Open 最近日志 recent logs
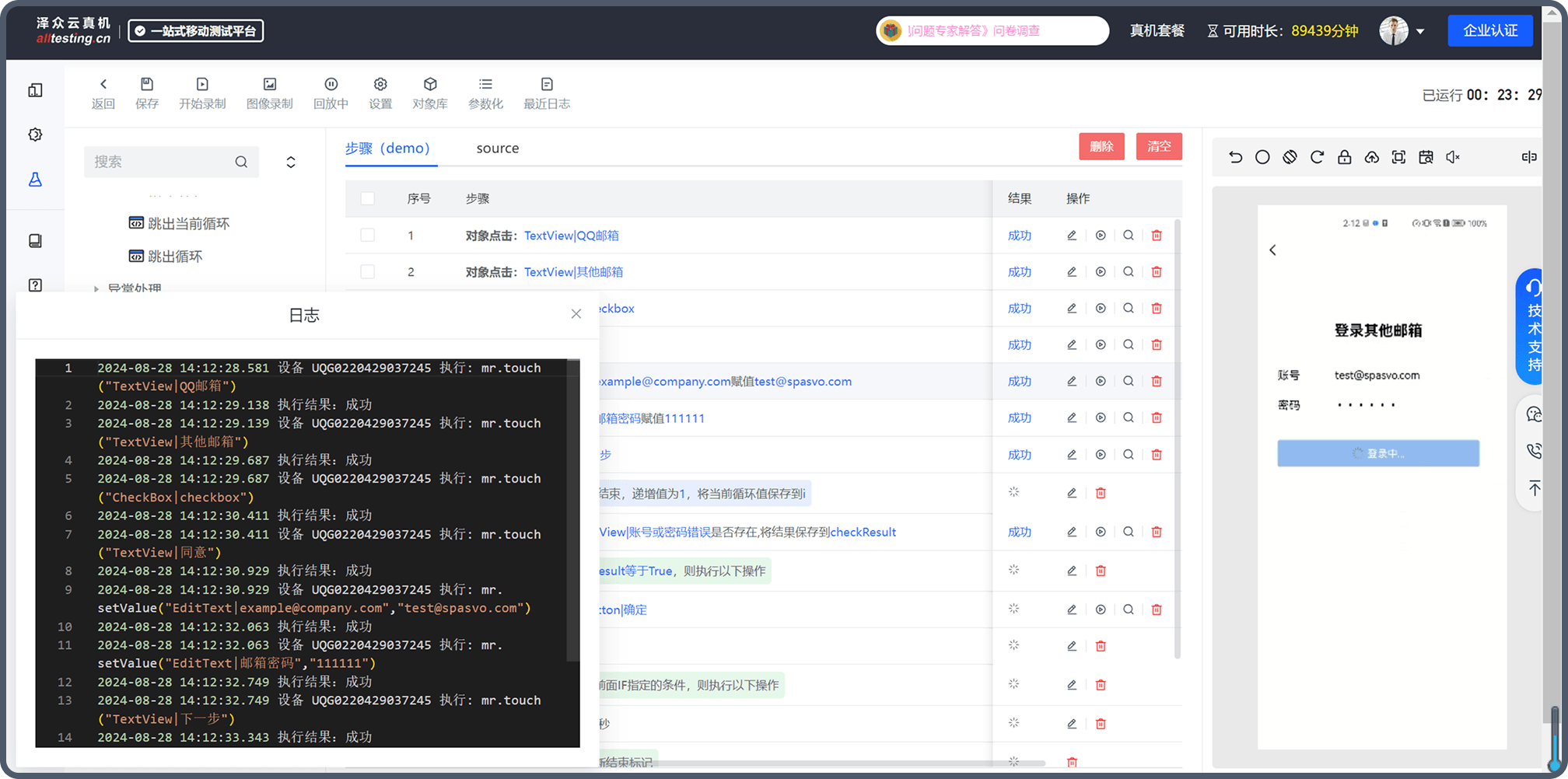This screenshot has height=779, width=1568. click(x=547, y=93)
